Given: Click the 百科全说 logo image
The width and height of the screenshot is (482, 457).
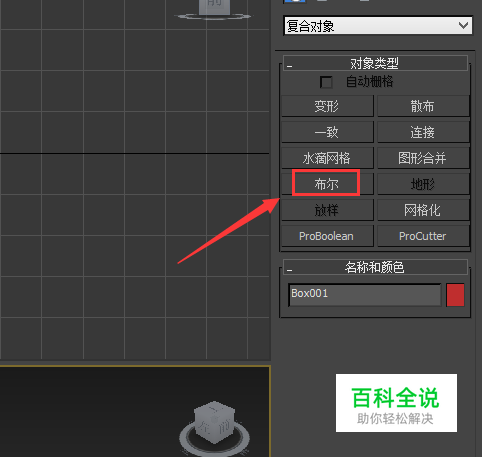Looking at the screenshot, I should click(396, 403).
